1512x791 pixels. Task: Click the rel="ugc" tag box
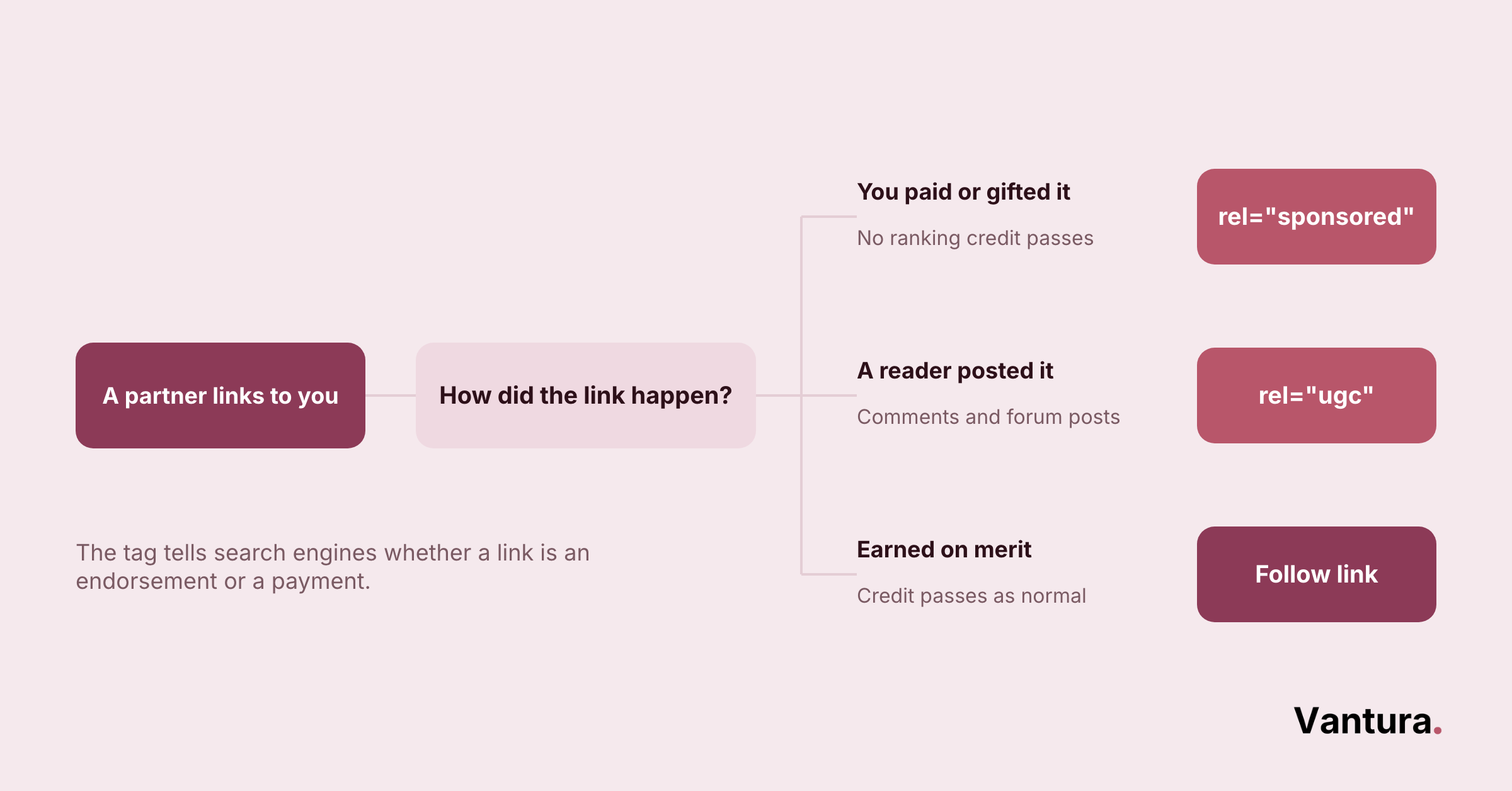point(1317,396)
